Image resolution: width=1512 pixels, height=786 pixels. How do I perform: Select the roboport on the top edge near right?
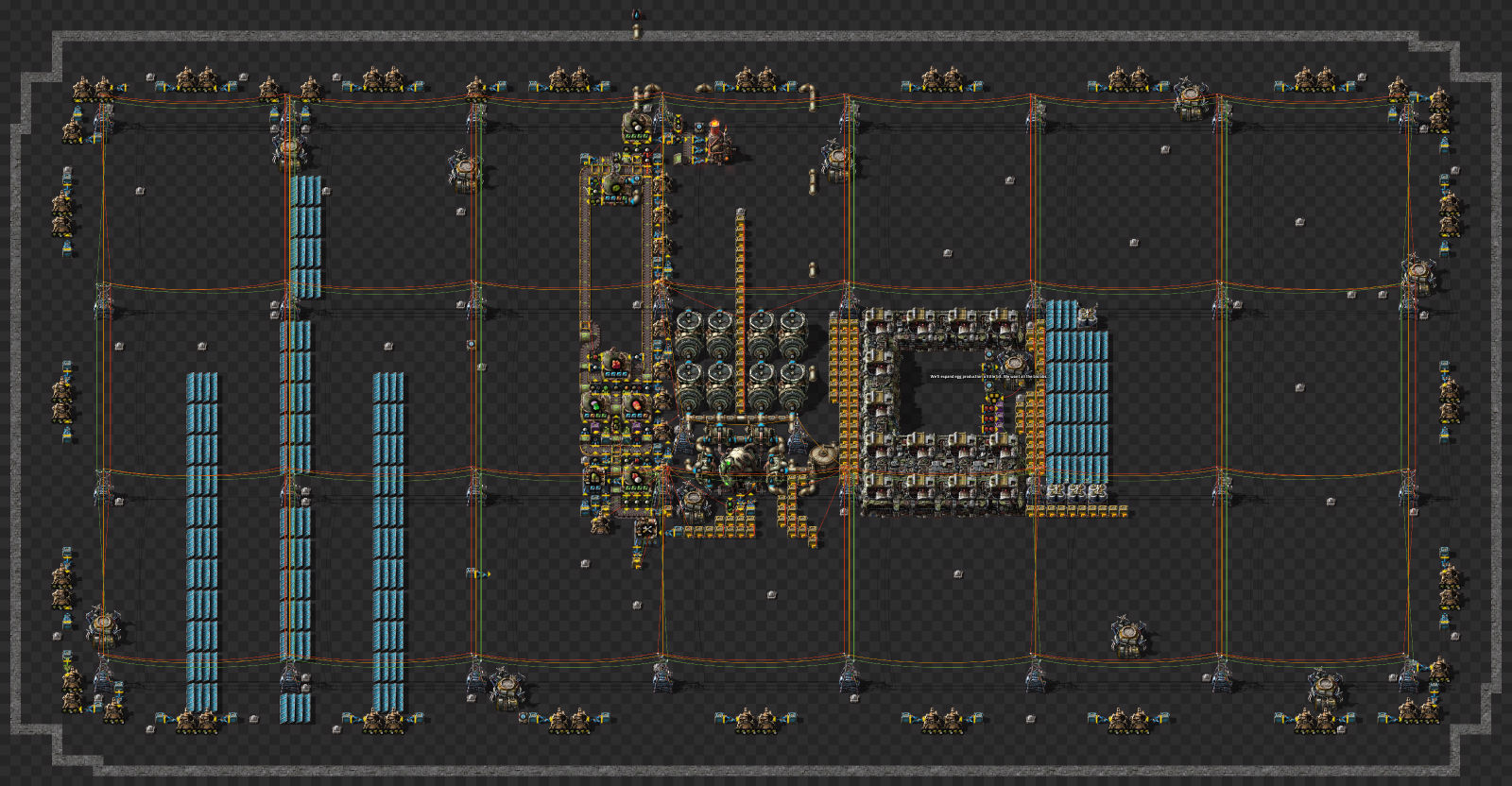point(1192,99)
